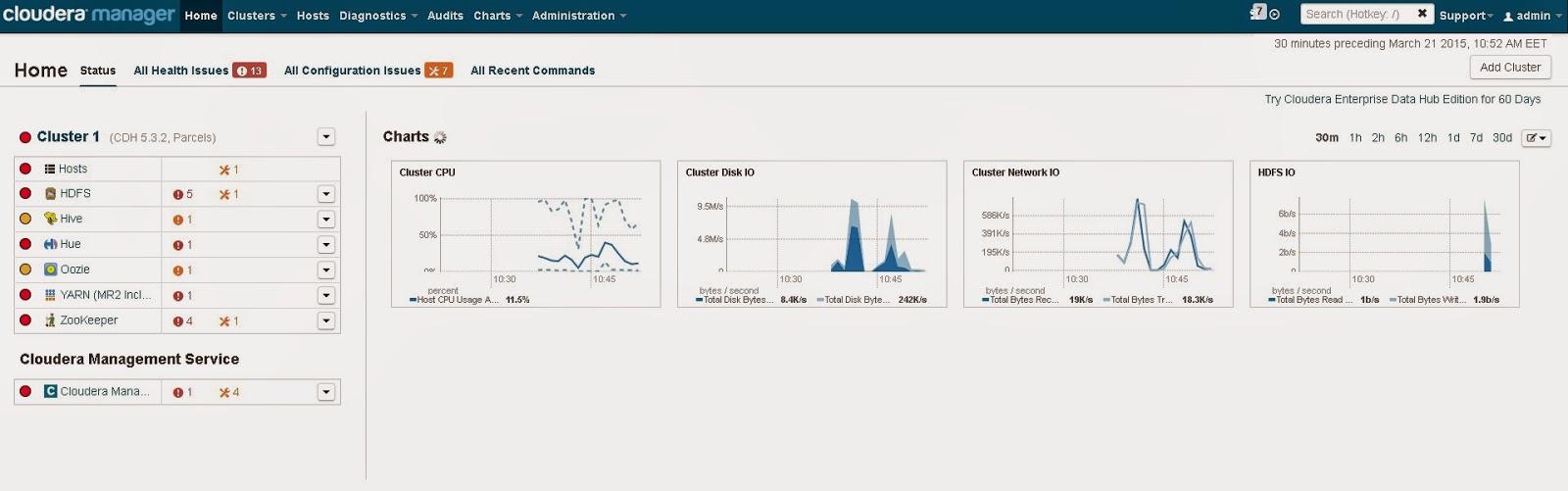
Task: Click the Cloudera Manager logo
Action: 88,15
